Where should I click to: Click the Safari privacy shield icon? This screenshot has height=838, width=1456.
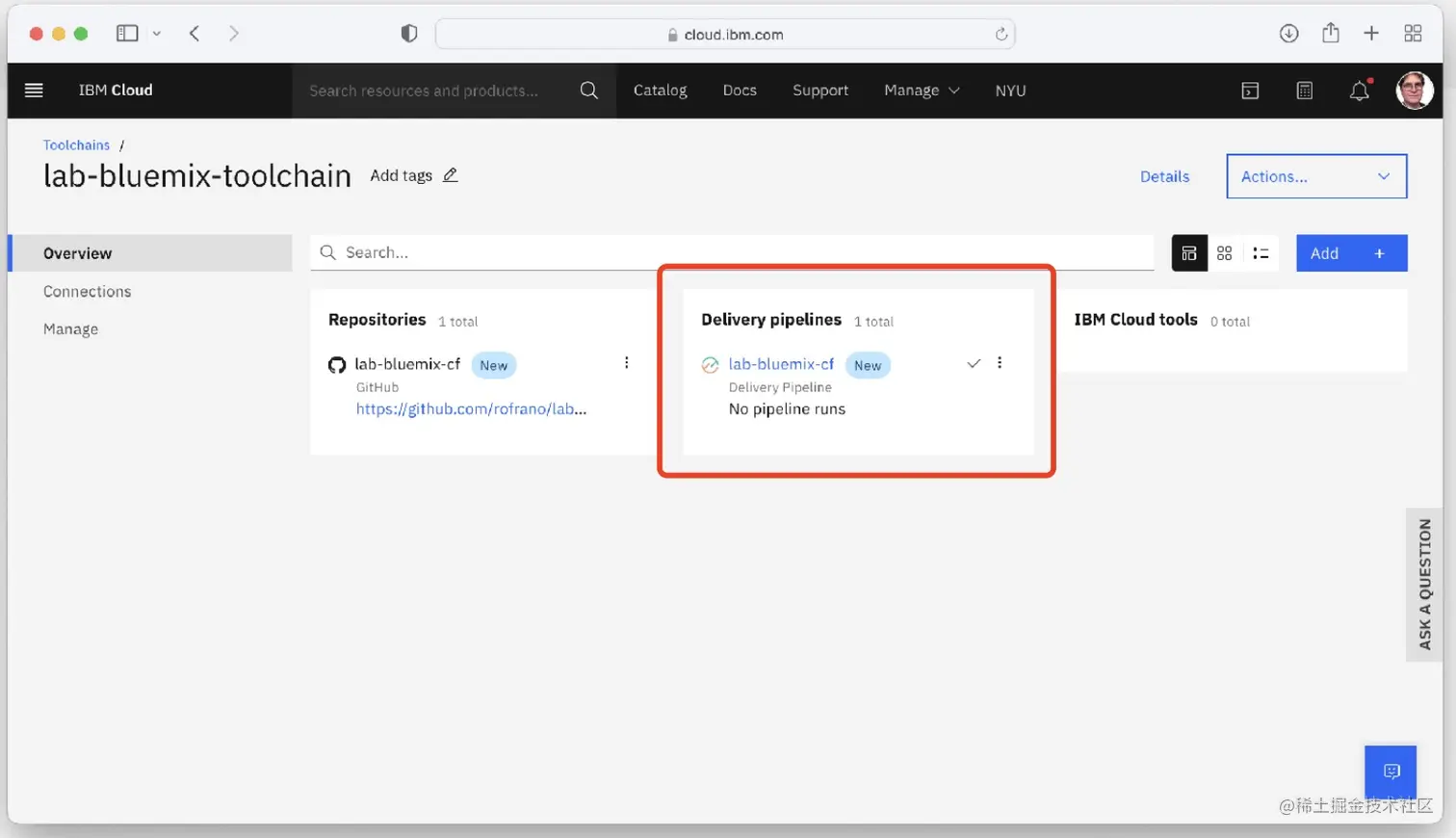pos(409,34)
